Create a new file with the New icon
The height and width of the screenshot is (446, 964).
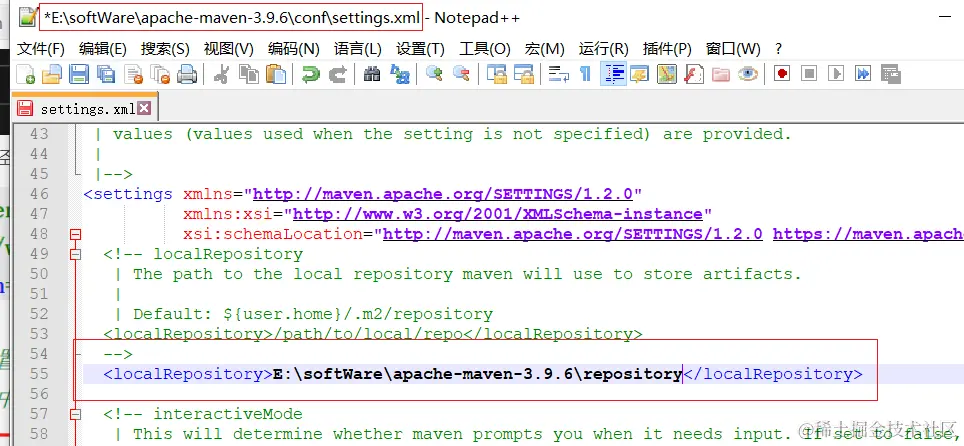[x=26, y=74]
